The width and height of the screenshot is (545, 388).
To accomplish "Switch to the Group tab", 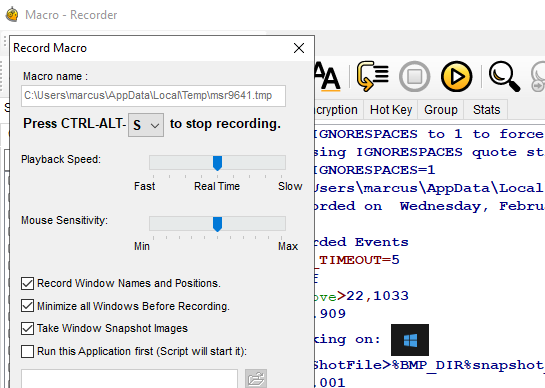I will (x=441, y=110).
